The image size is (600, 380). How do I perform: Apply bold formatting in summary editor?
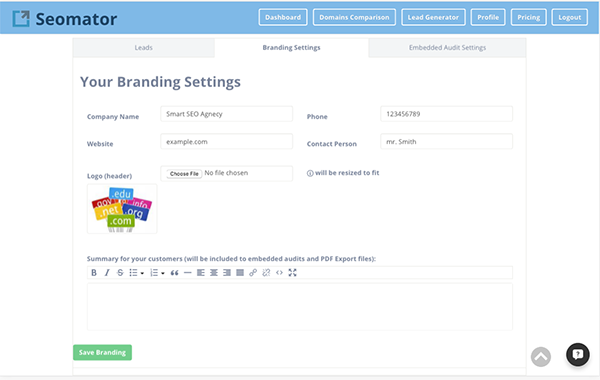click(94, 272)
